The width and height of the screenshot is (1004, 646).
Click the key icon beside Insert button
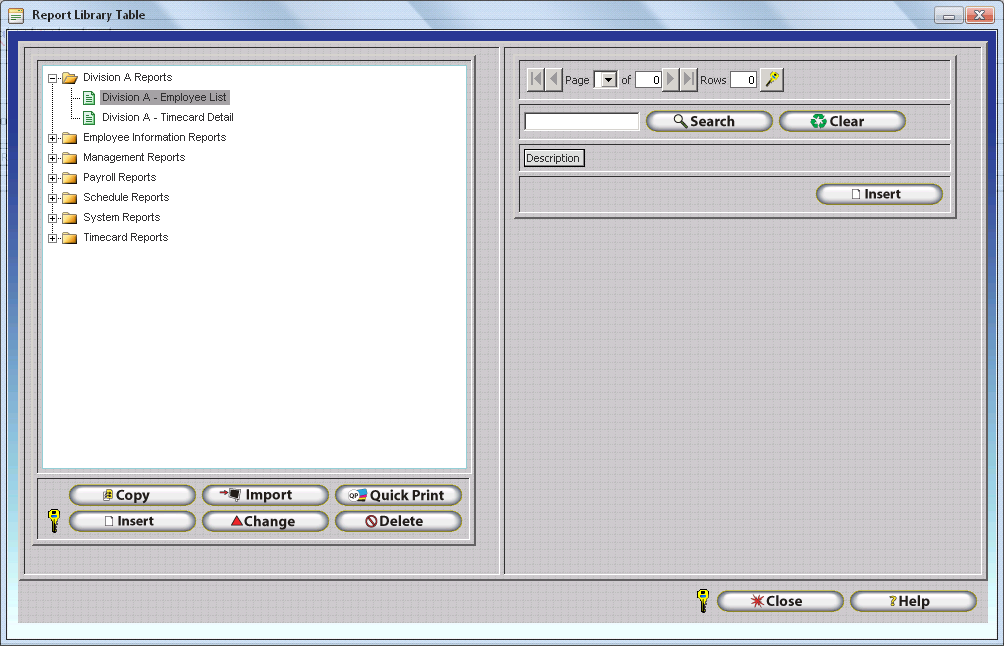tap(54, 520)
